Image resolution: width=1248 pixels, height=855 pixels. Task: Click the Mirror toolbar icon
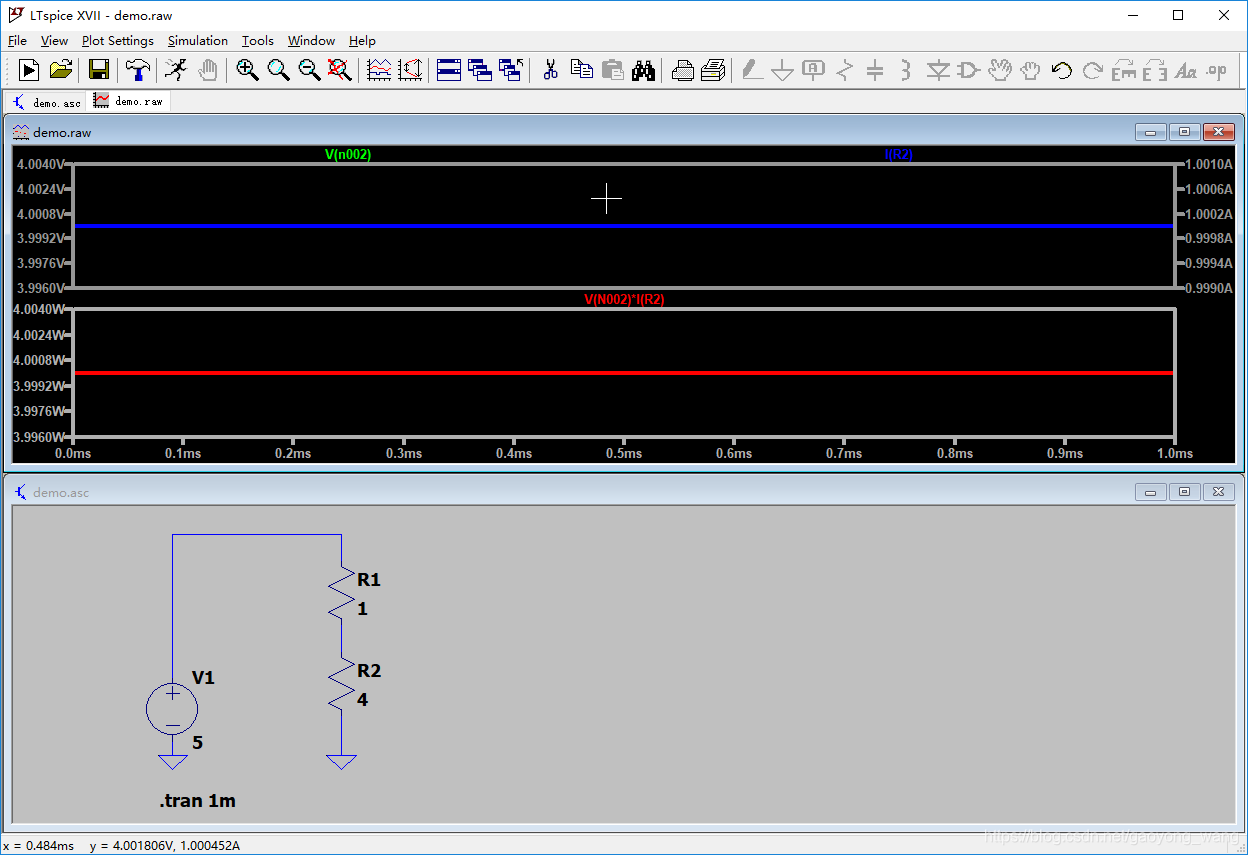point(1155,69)
